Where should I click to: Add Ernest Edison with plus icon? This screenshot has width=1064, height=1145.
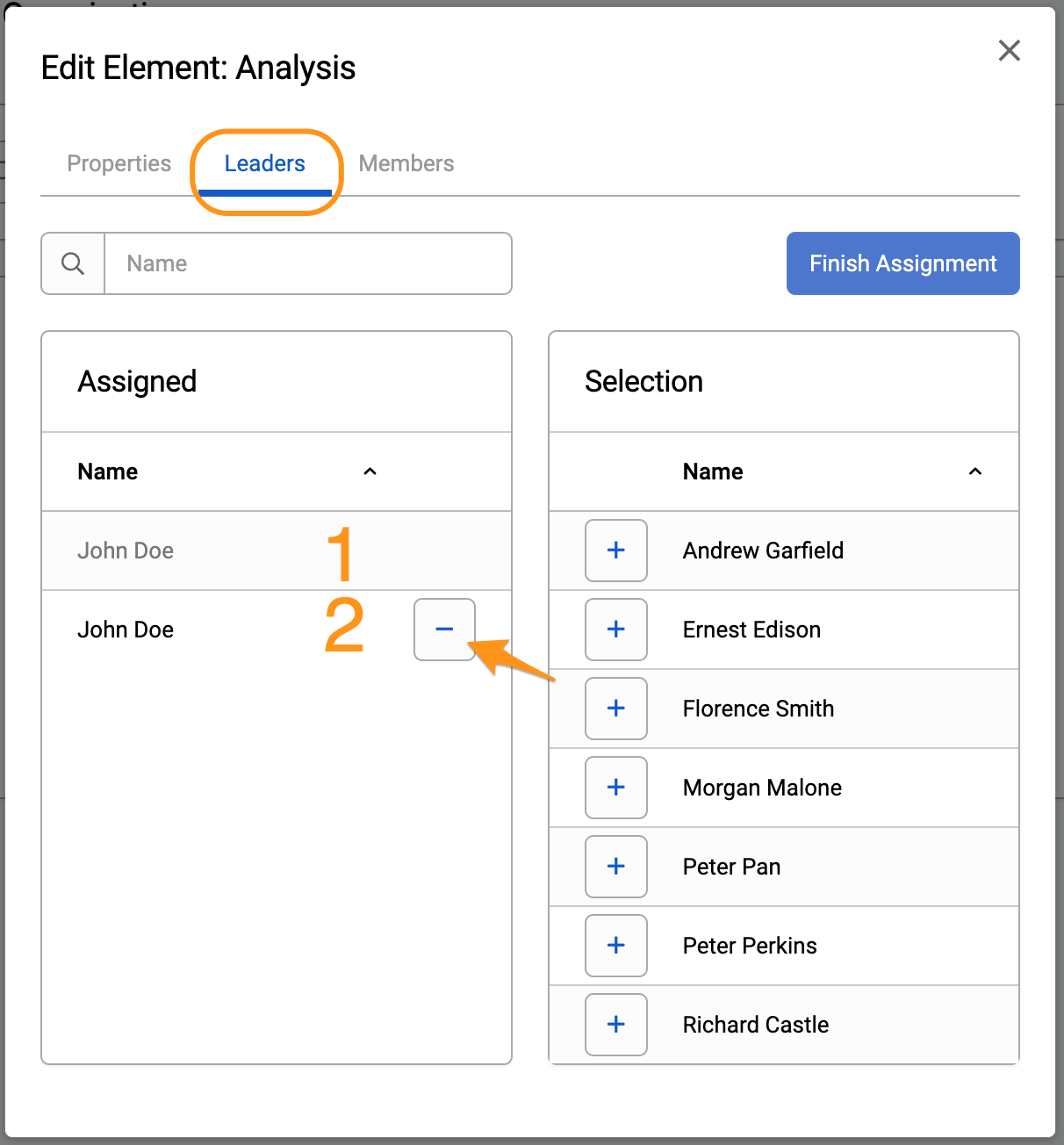click(616, 630)
